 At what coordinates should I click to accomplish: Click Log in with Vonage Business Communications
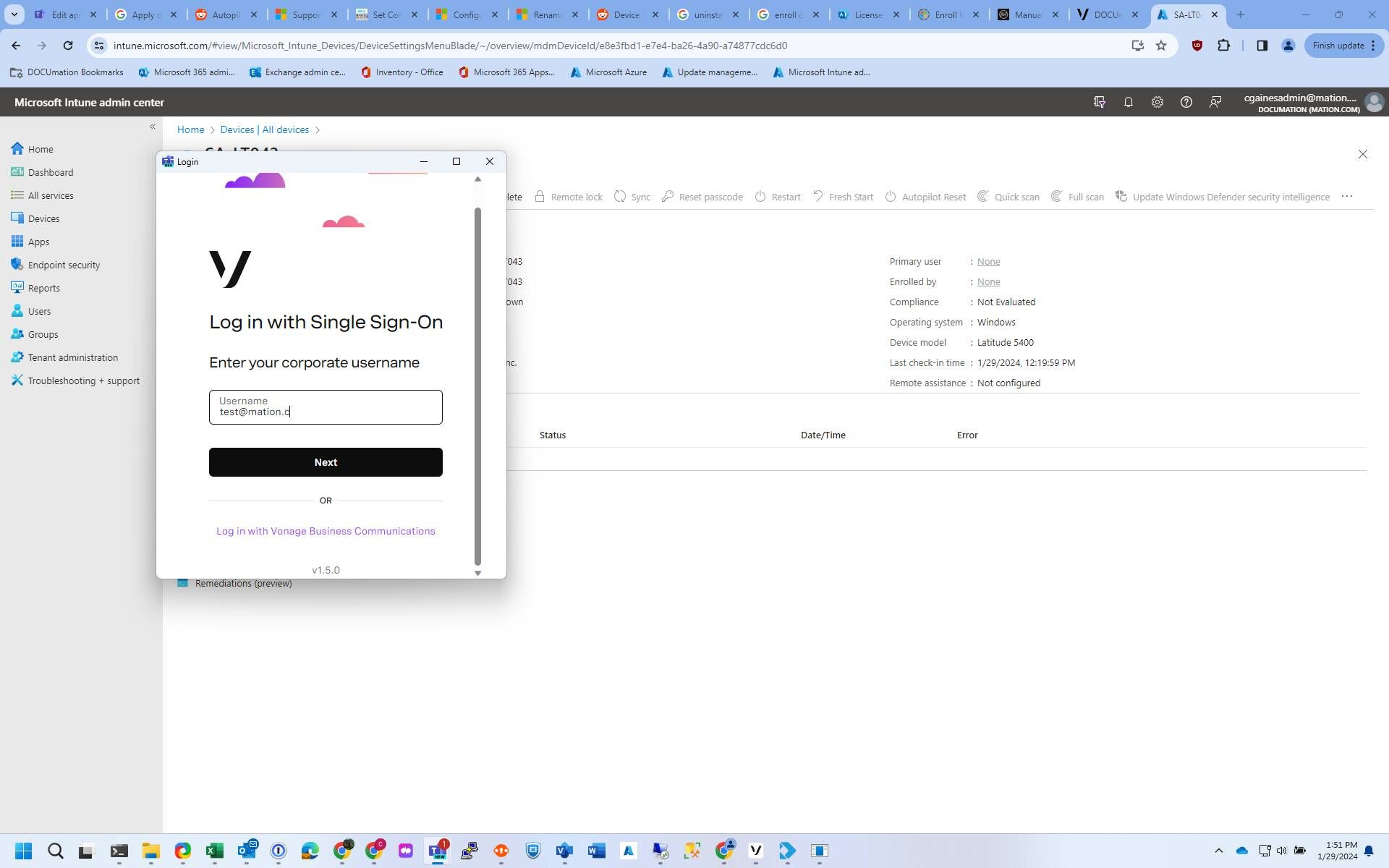coord(326,531)
